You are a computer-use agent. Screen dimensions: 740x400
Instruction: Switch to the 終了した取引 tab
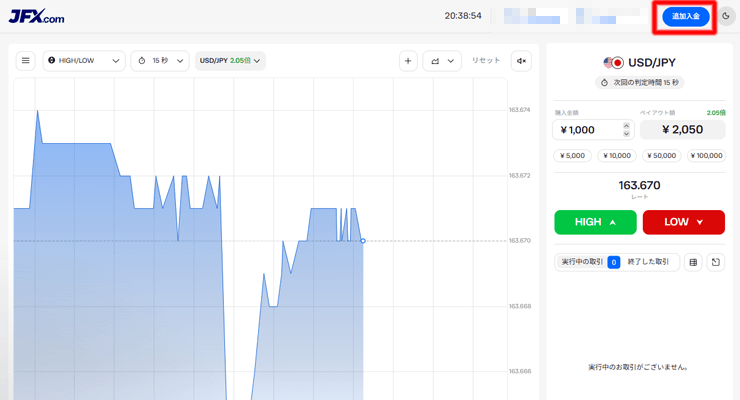pyautogui.click(x=648, y=262)
